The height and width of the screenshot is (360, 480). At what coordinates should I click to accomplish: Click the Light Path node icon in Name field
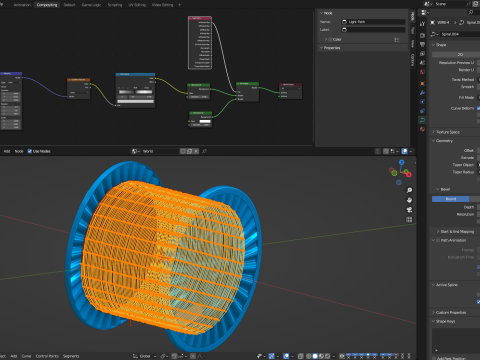click(x=344, y=22)
